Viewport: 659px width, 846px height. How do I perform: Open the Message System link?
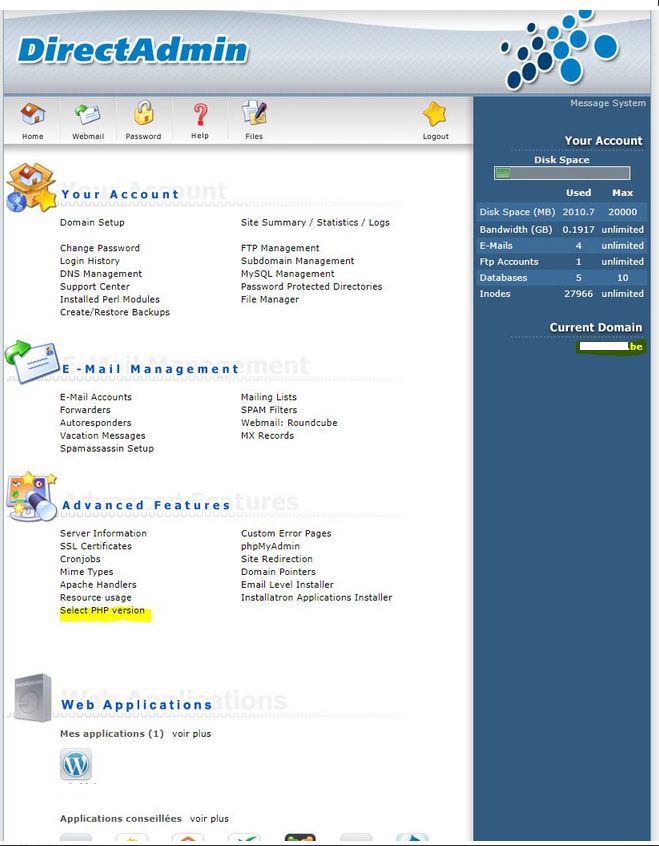(x=608, y=103)
